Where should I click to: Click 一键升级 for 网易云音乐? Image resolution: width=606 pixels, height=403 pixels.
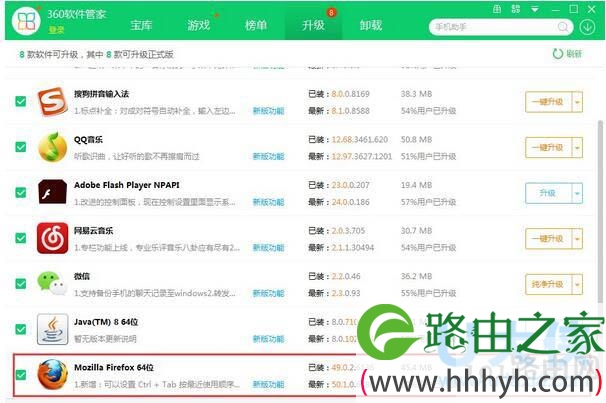(548, 239)
